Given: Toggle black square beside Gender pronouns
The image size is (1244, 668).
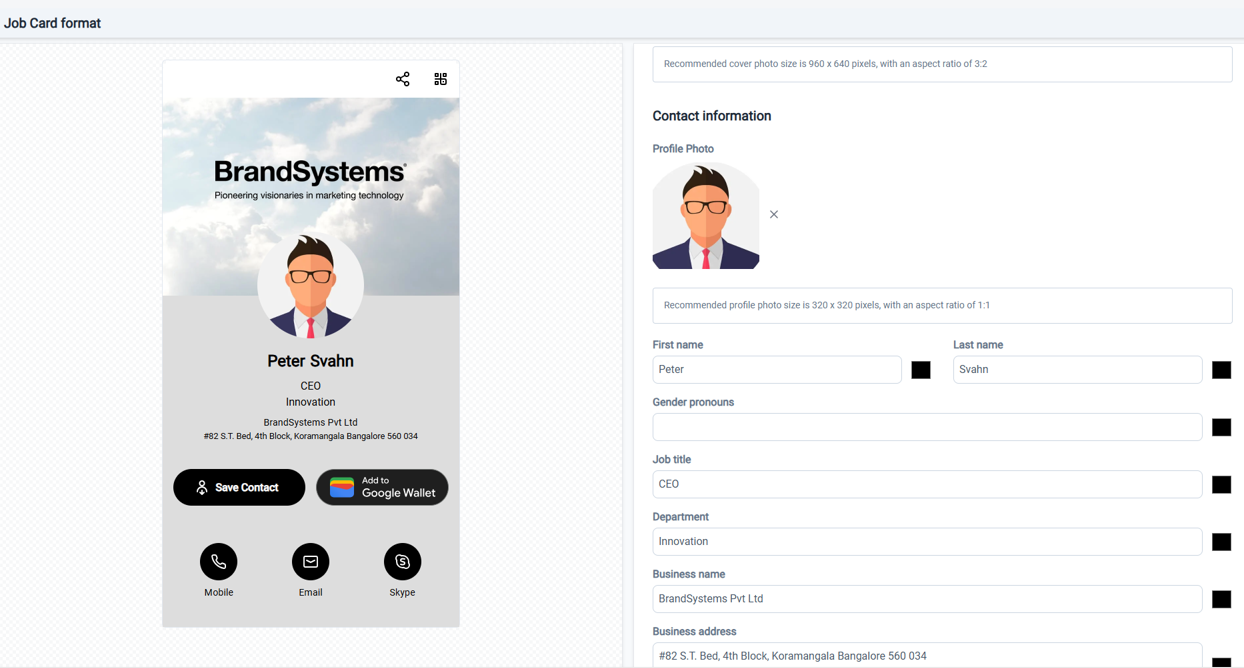Looking at the screenshot, I should [1221, 427].
